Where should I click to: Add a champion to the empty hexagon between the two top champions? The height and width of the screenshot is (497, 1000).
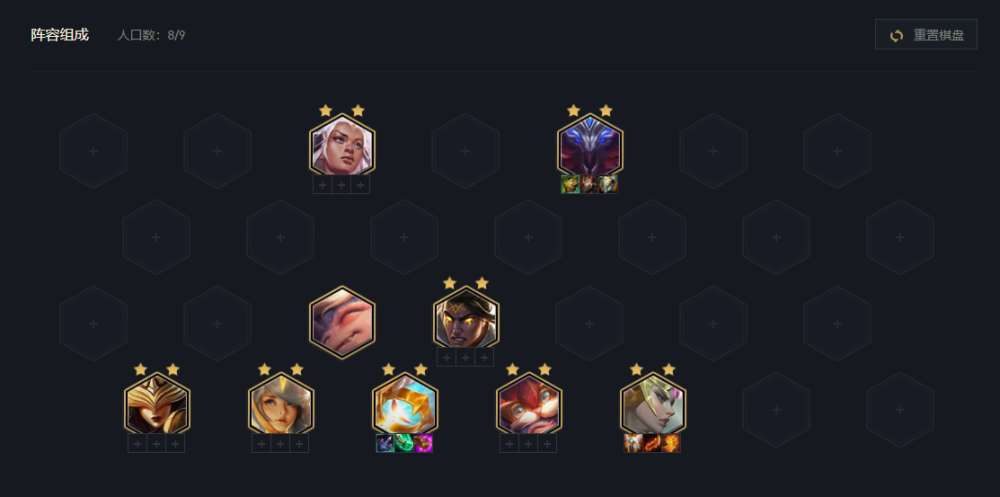coord(466,151)
